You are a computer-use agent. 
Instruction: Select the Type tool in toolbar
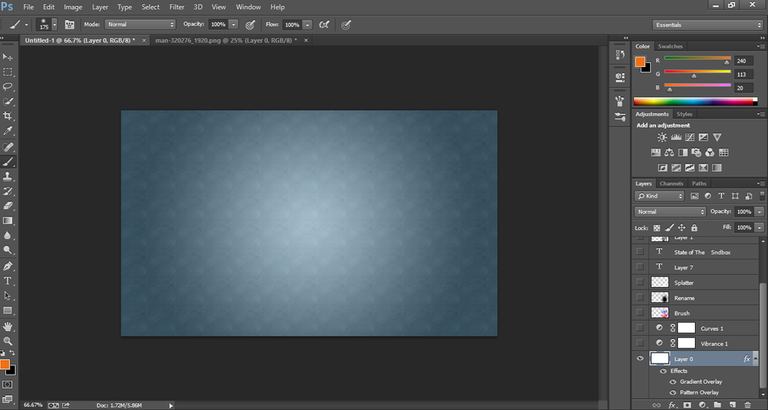pyautogui.click(x=8, y=281)
